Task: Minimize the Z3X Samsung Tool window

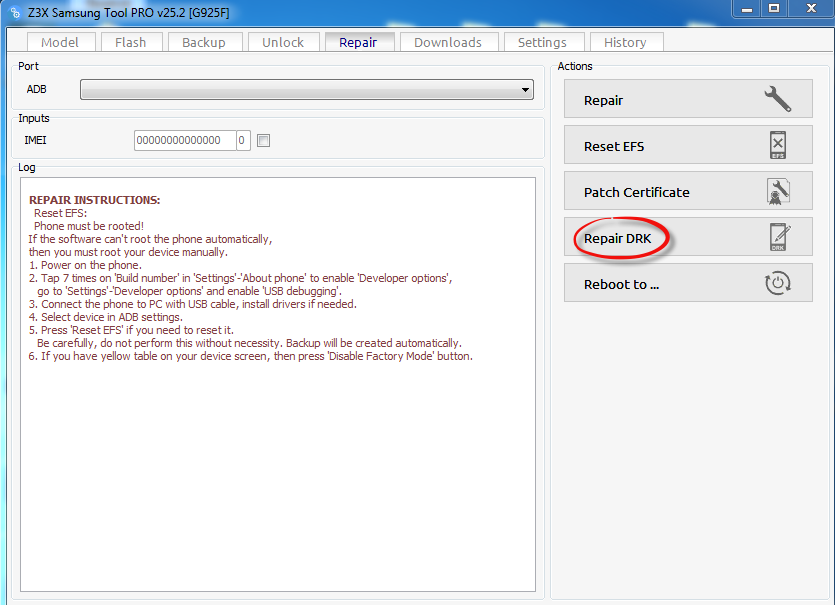Action: point(747,9)
